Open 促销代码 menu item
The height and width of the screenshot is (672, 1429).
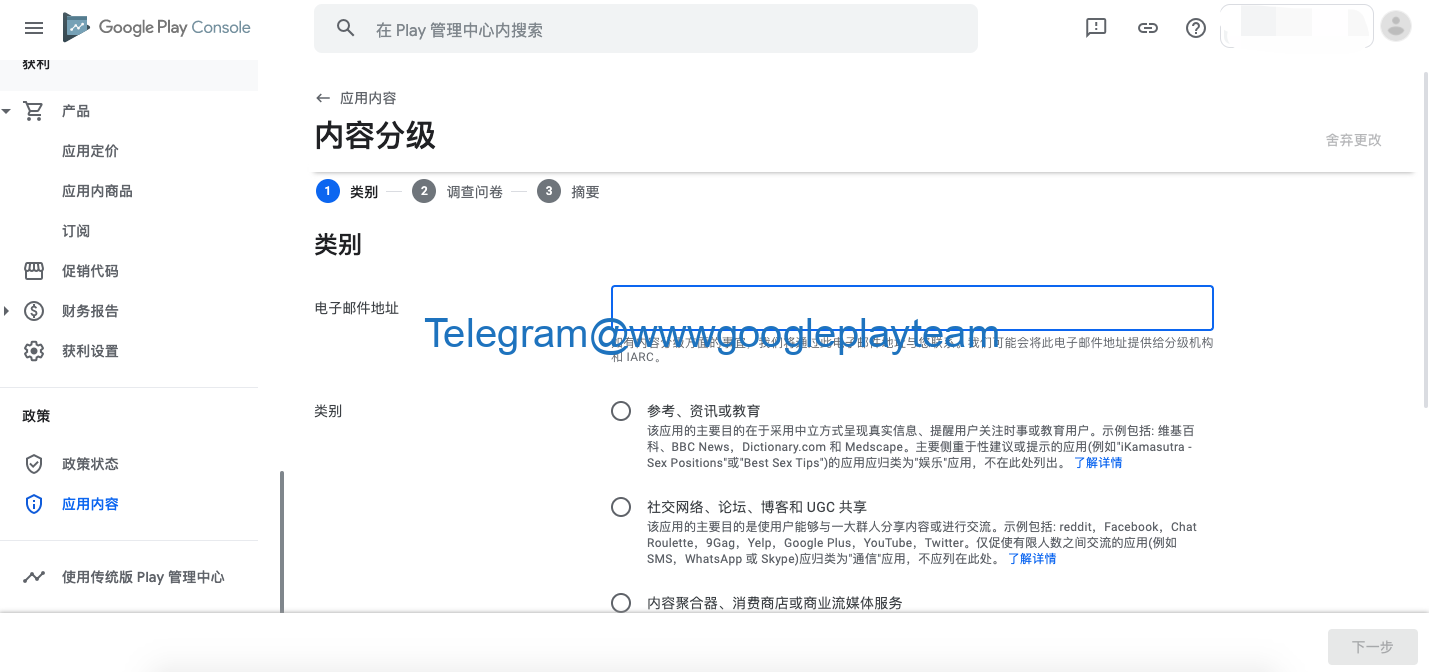coord(90,271)
